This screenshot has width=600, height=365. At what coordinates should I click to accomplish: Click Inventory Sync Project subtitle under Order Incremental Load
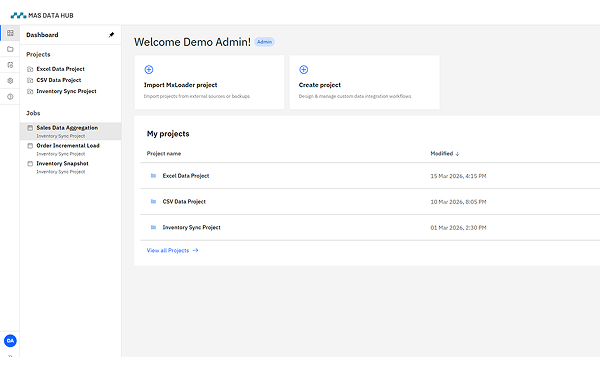point(60,154)
